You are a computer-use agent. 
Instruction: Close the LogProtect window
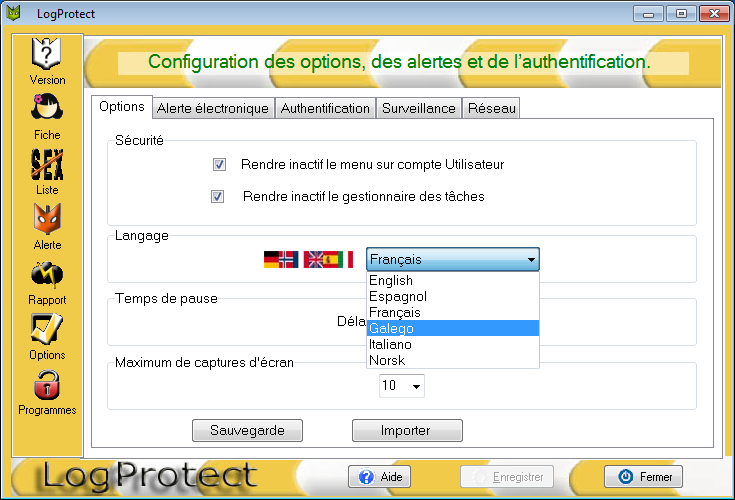click(x=714, y=14)
